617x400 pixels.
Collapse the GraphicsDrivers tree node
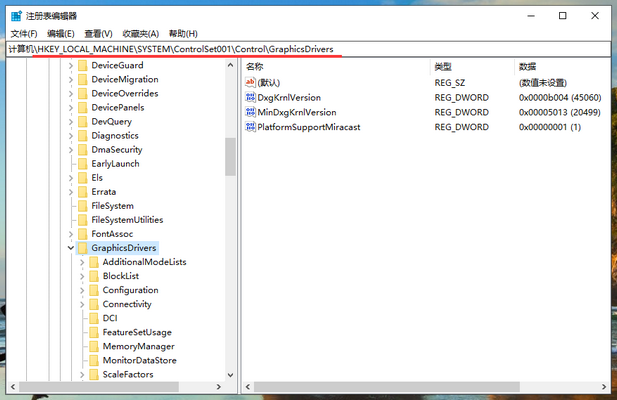[x=70, y=248]
